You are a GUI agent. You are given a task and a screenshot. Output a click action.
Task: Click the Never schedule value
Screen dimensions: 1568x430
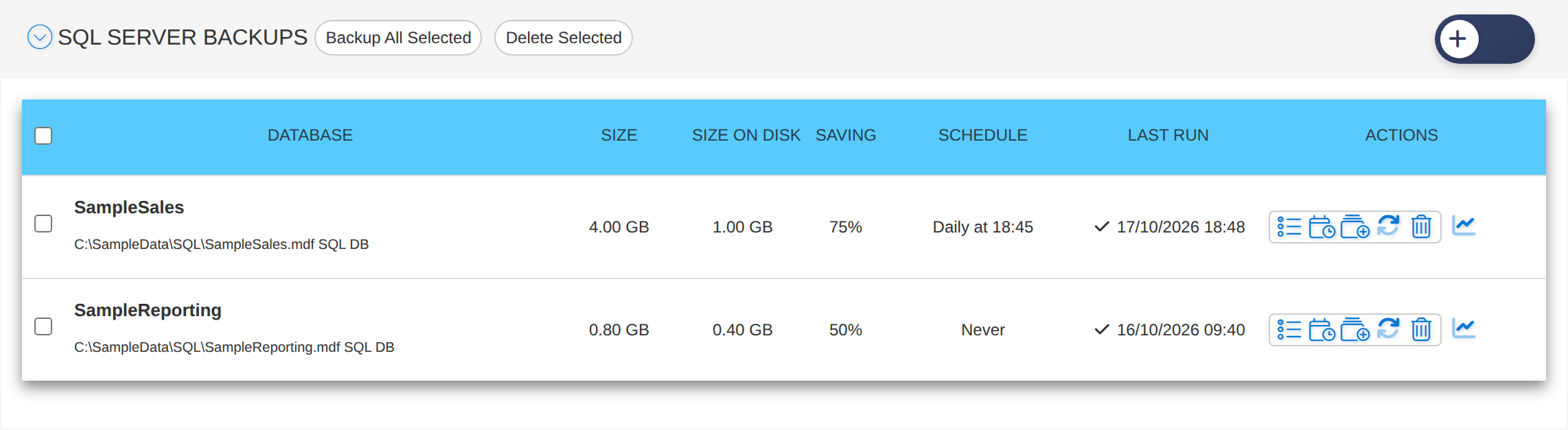[x=983, y=330]
